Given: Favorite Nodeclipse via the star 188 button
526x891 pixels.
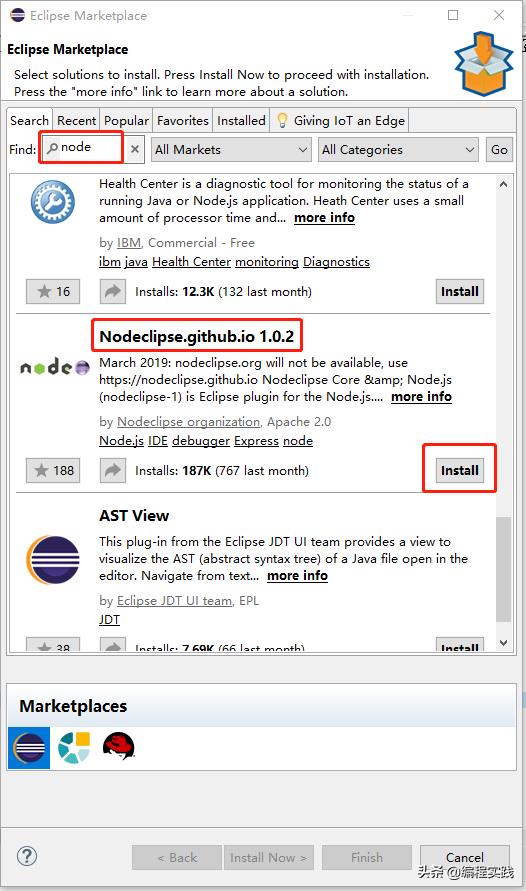Looking at the screenshot, I should click(x=53, y=471).
